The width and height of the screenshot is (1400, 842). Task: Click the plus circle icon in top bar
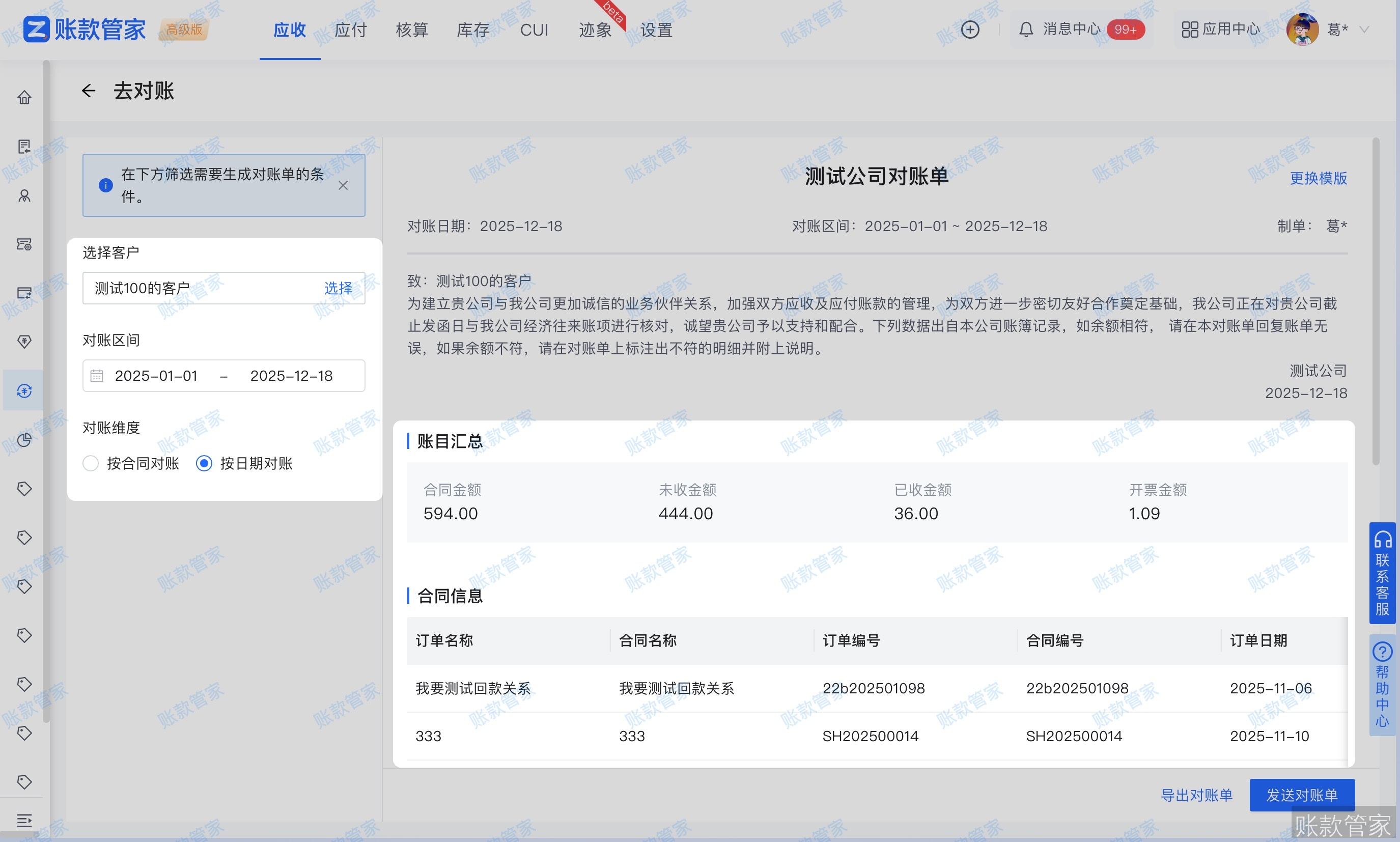tap(969, 29)
